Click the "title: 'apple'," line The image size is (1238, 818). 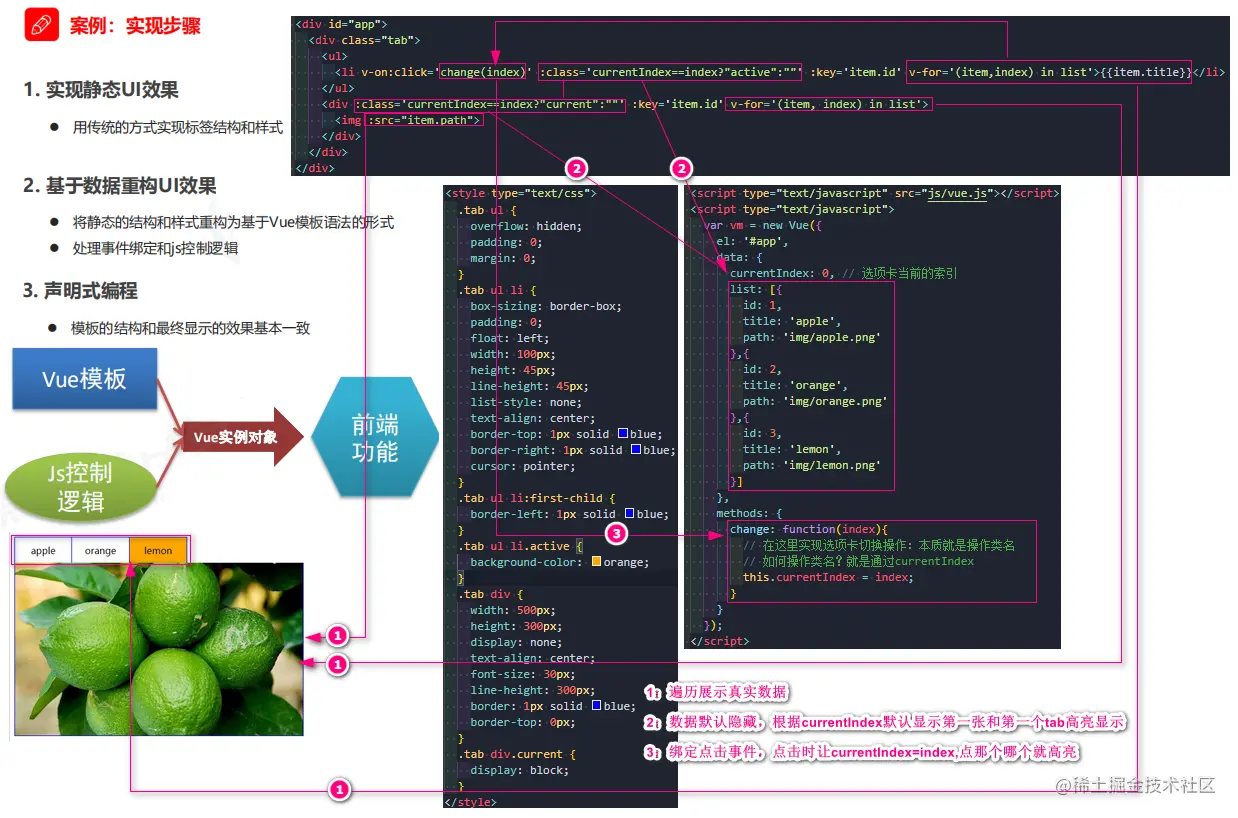(792, 321)
